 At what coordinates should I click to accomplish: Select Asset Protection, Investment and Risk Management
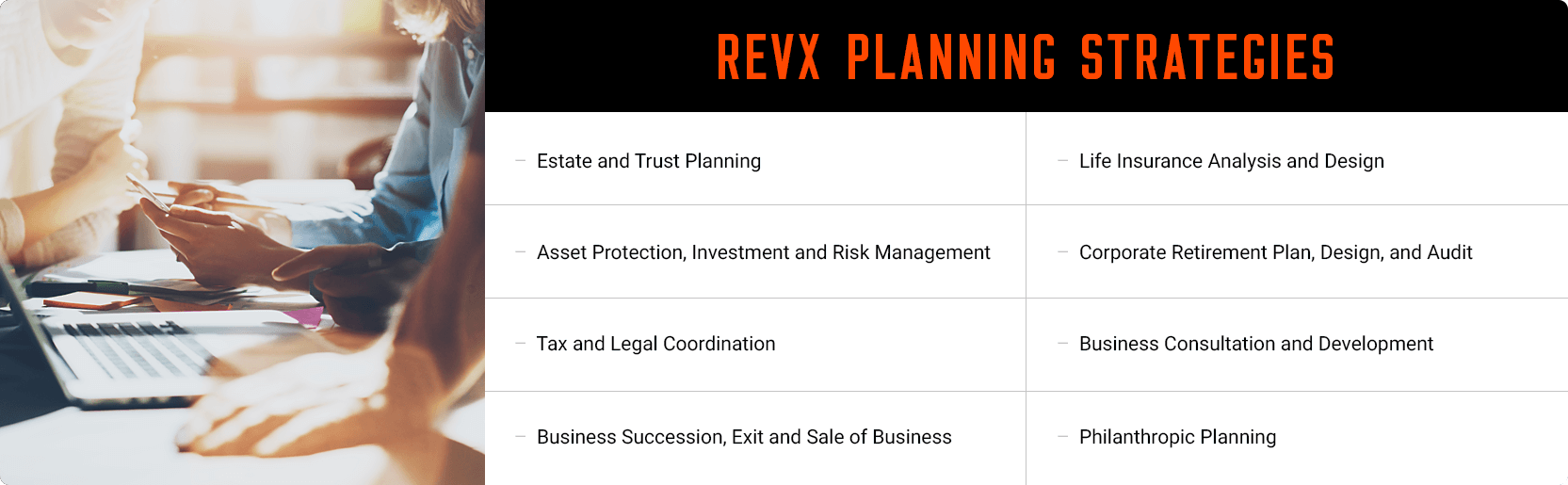pos(764,252)
